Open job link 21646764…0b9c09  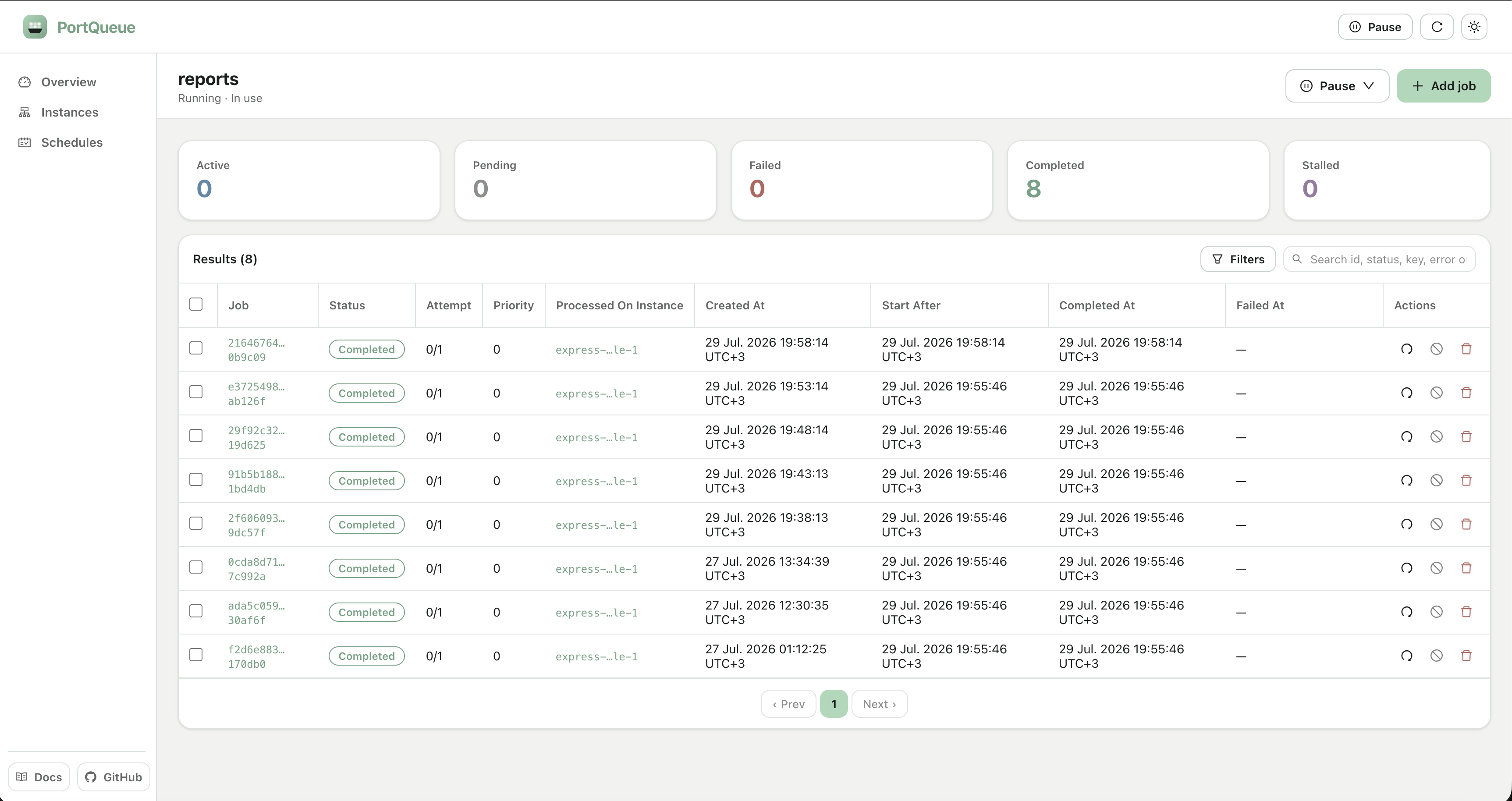pos(256,350)
